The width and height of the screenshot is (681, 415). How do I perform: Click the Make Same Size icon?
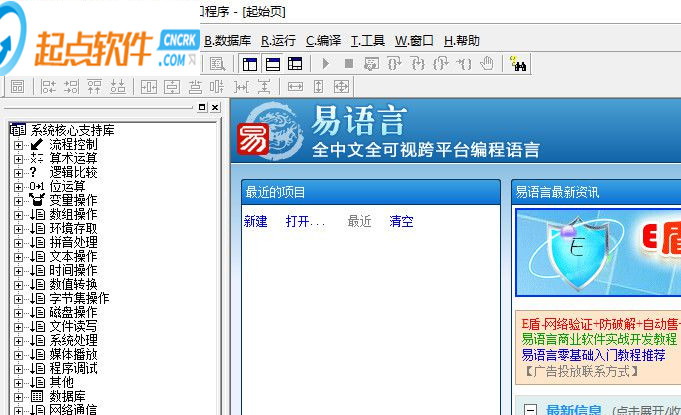pyautogui.click(x=341, y=87)
